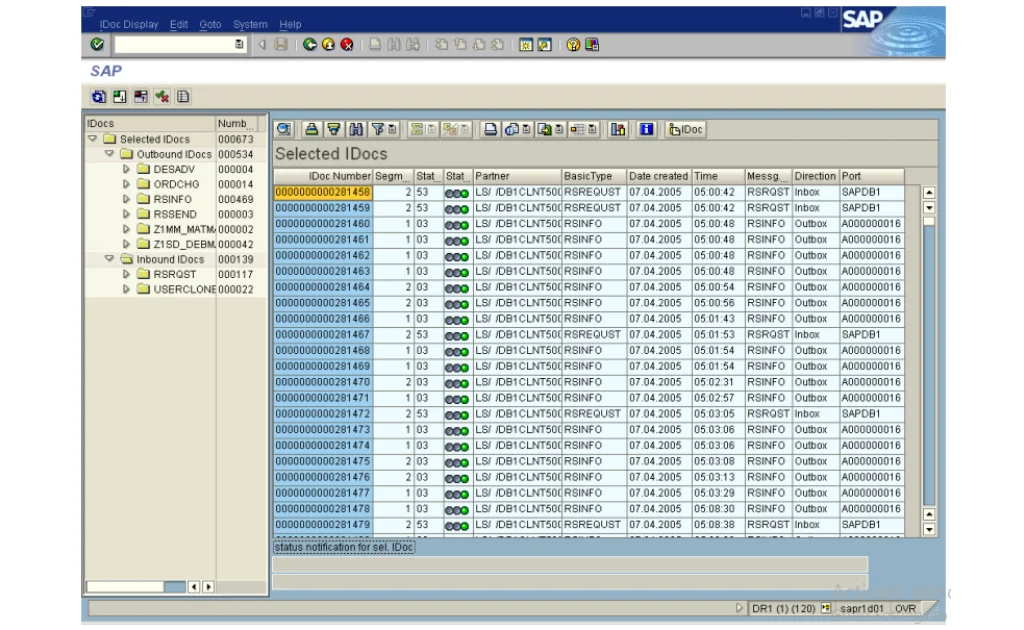Click the BasicType column header

coord(594,176)
